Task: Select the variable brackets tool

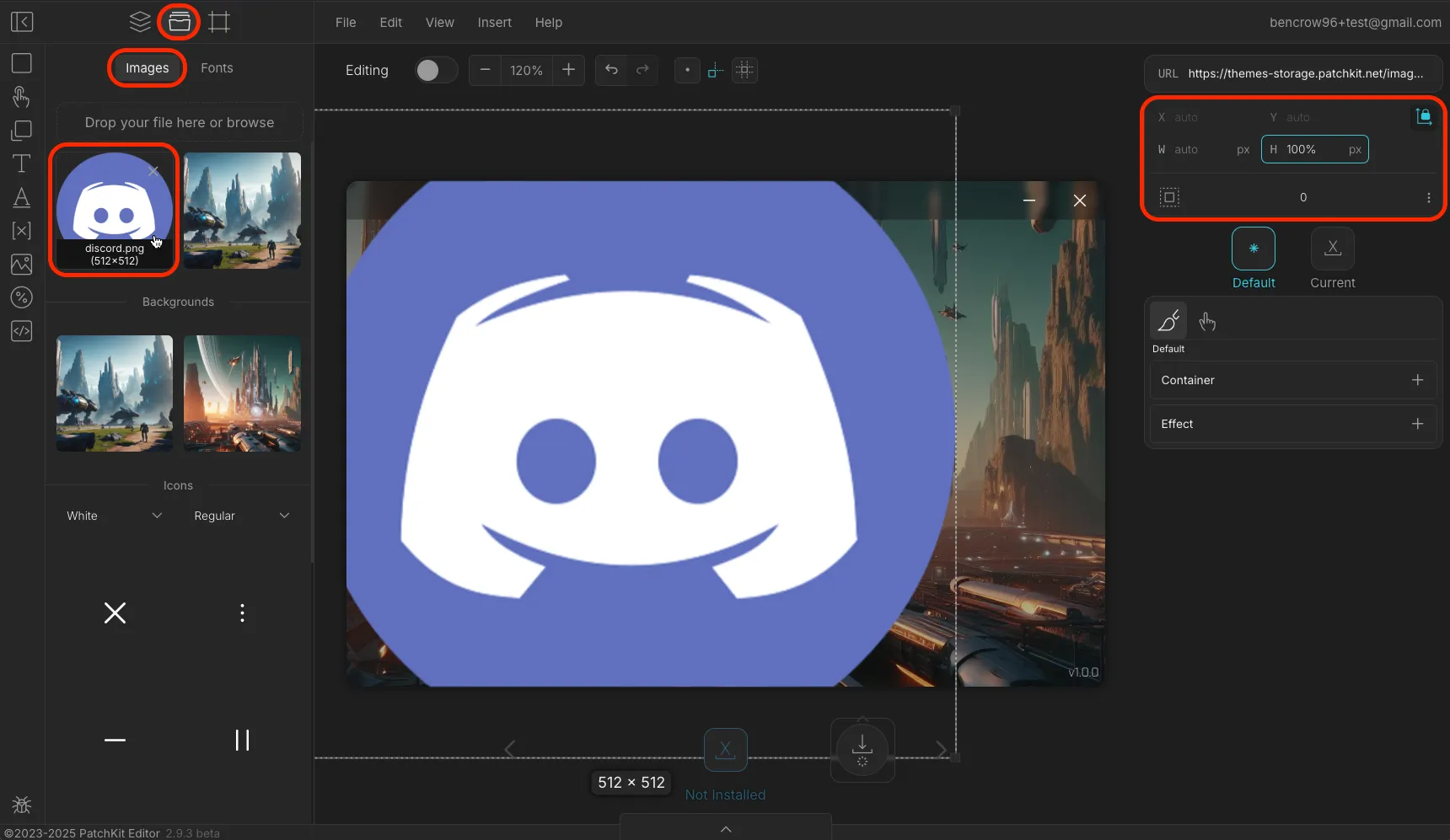Action: coord(22,231)
